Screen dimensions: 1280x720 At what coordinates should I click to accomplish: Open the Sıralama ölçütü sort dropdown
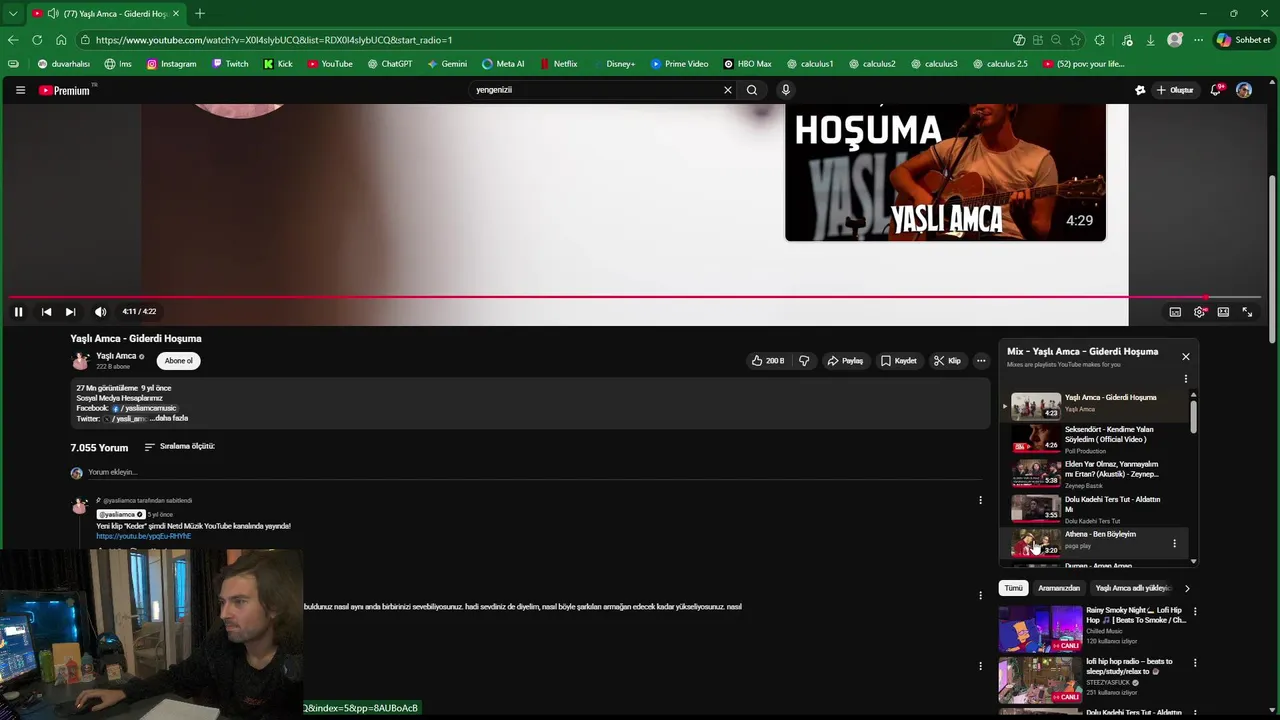(180, 447)
